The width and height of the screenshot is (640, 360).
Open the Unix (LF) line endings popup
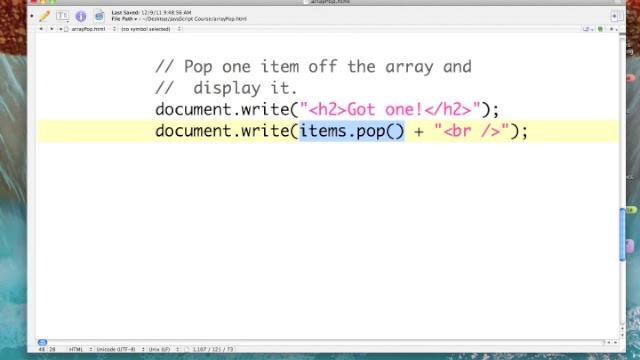pos(163,349)
